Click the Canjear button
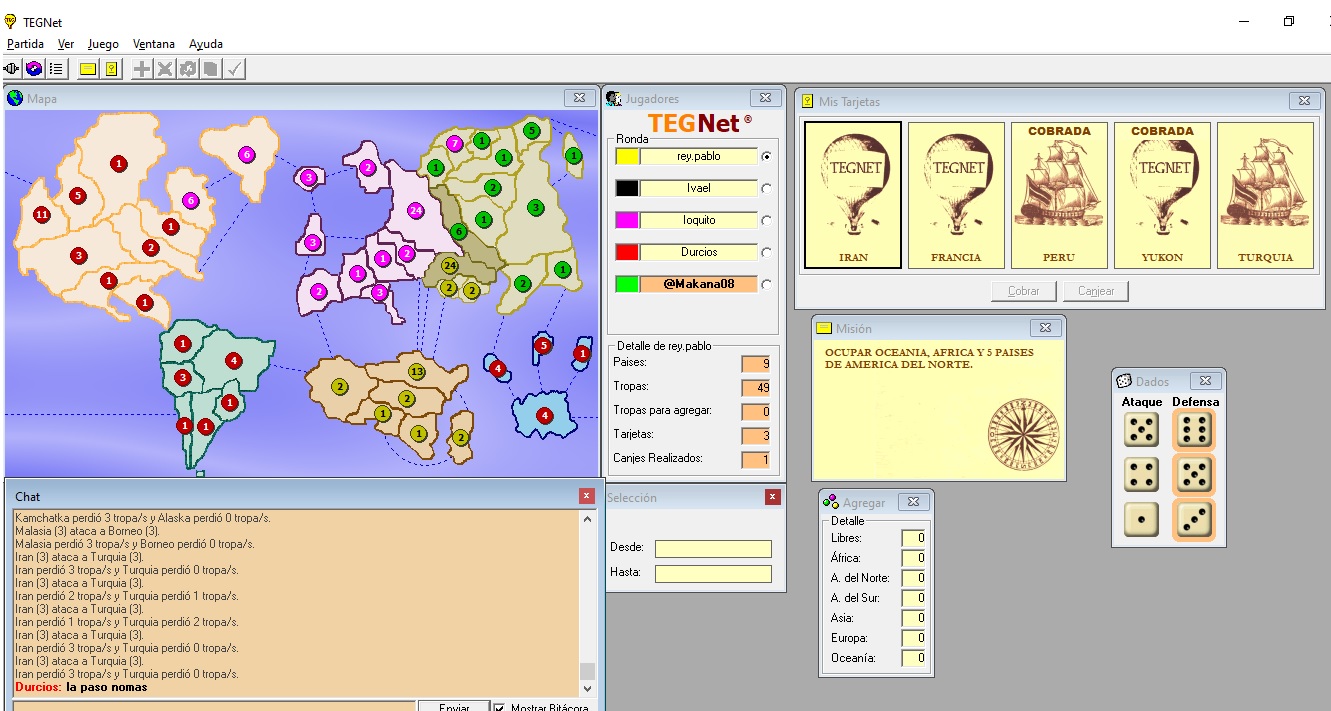Viewport: 1331px width, 711px height. pyautogui.click(x=1096, y=291)
